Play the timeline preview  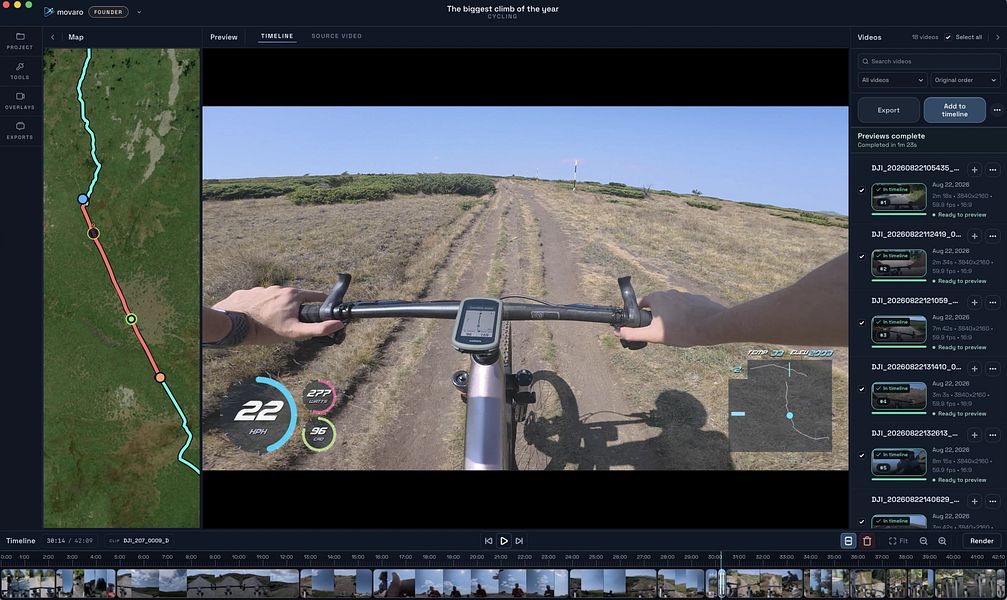coord(504,541)
